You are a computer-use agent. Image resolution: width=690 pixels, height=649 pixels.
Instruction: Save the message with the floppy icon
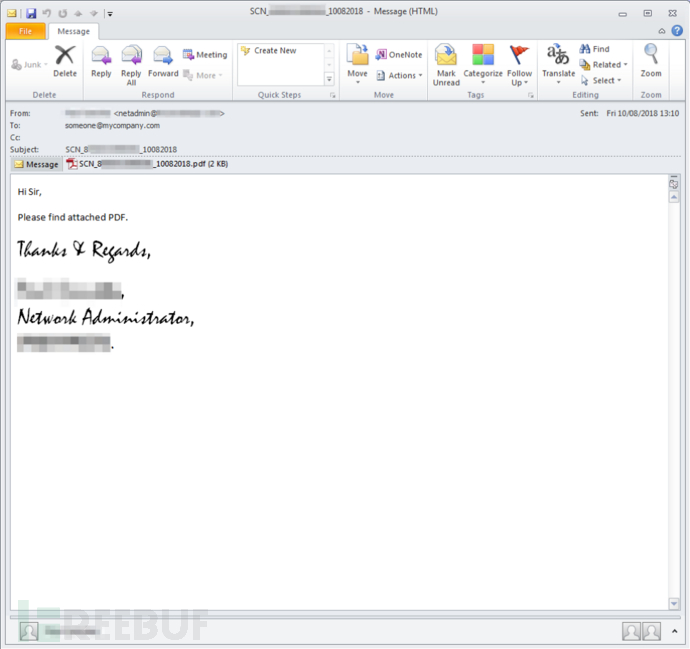[31, 13]
